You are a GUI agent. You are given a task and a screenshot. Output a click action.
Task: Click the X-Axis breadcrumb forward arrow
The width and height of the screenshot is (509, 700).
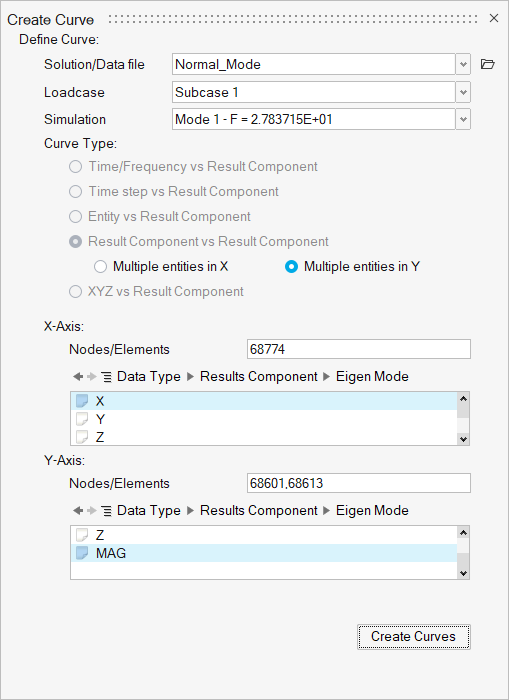[92, 377]
